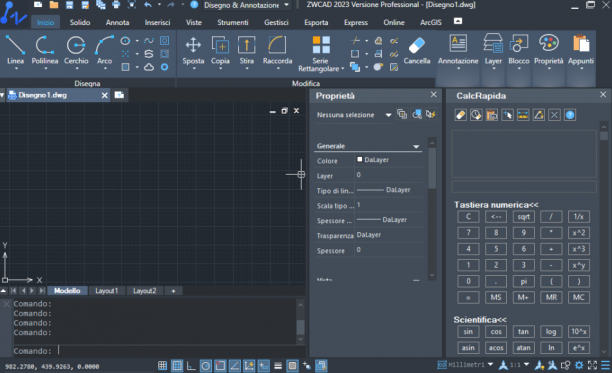Switch to the Strumenti ribbon tab

tap(233, 22)
